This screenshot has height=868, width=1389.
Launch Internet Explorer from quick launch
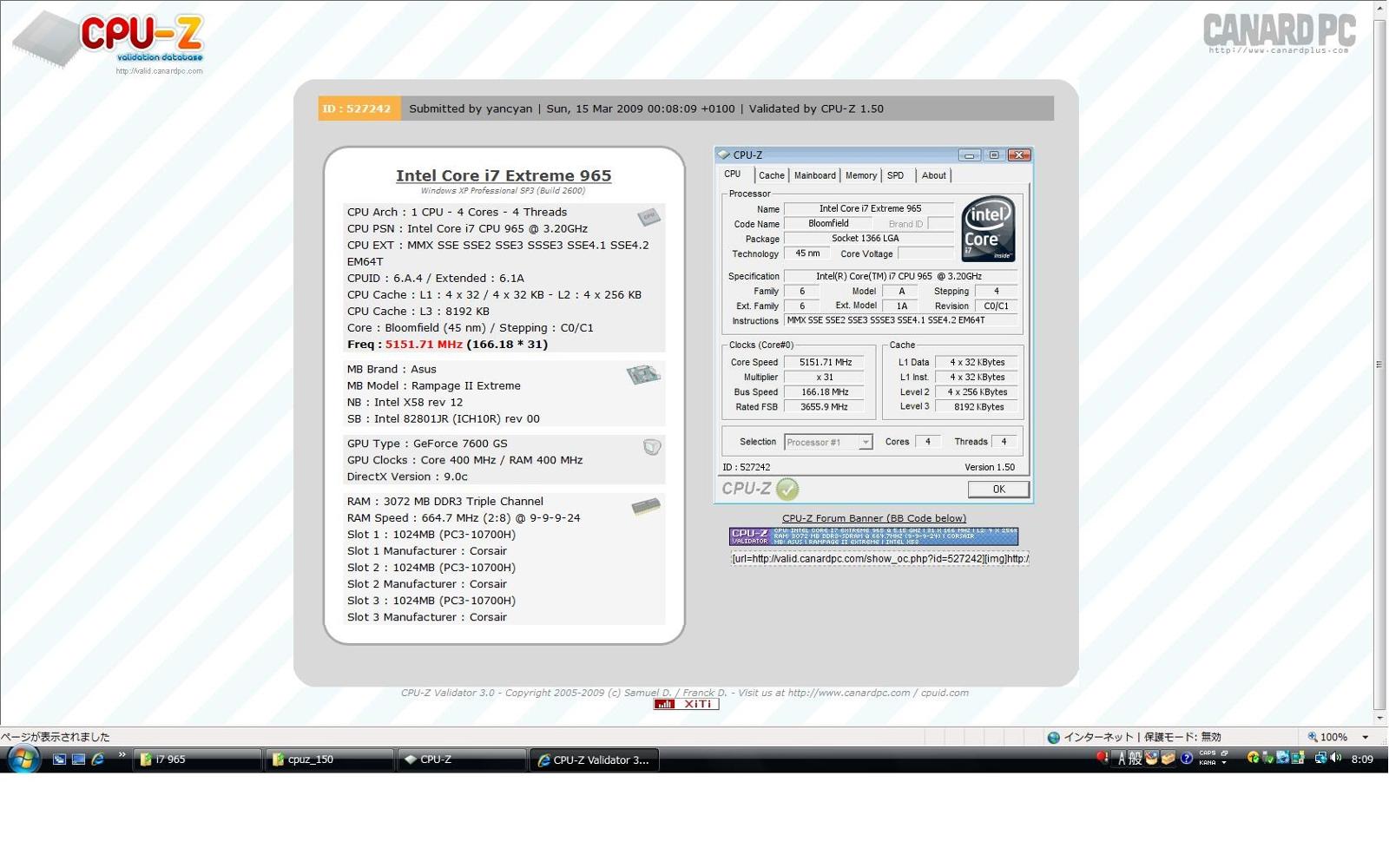pos(98,759)
